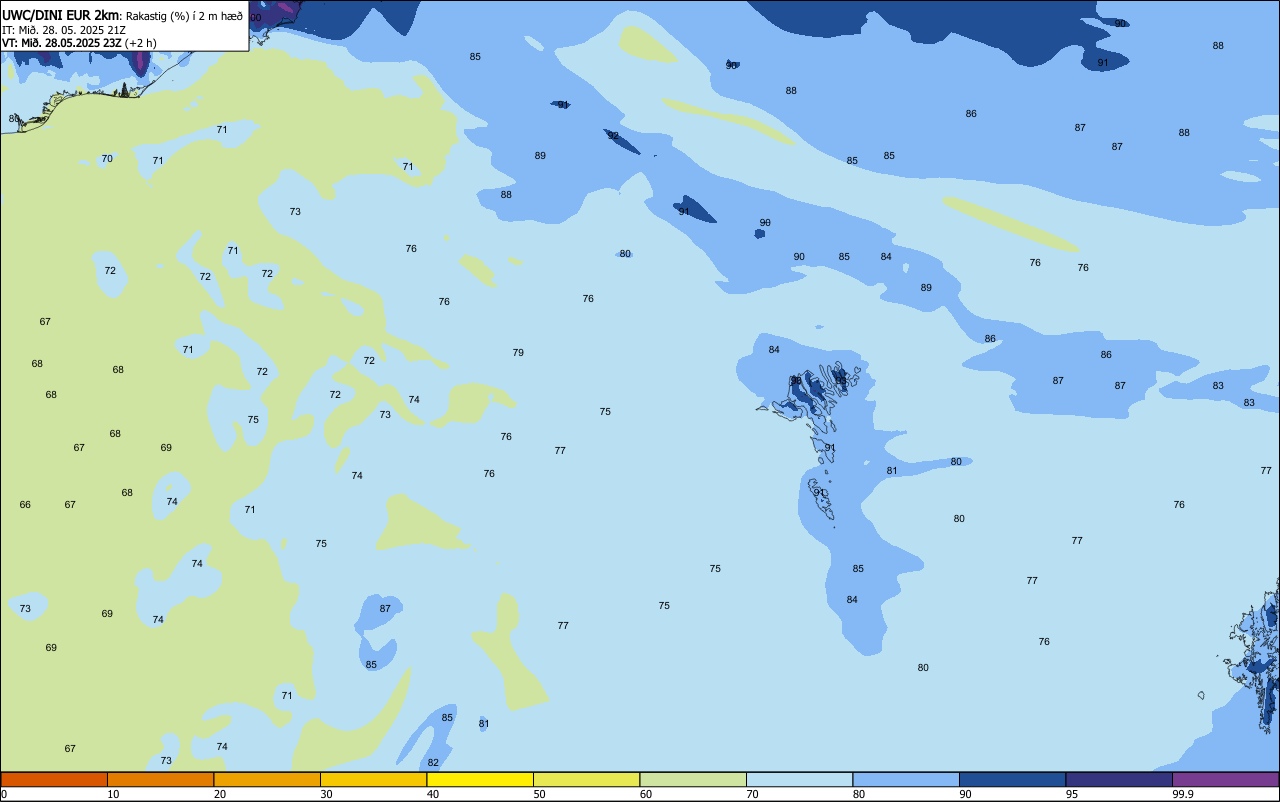Screen dimensions: 1280x802
Task: Click the '92' humidity value on the map
Action: (x=613, y=136)
